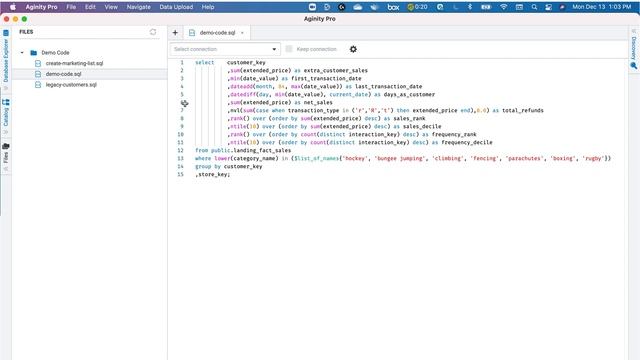Open Spotlight search in menu bar
Screen dimensions: 640x360
534,7
